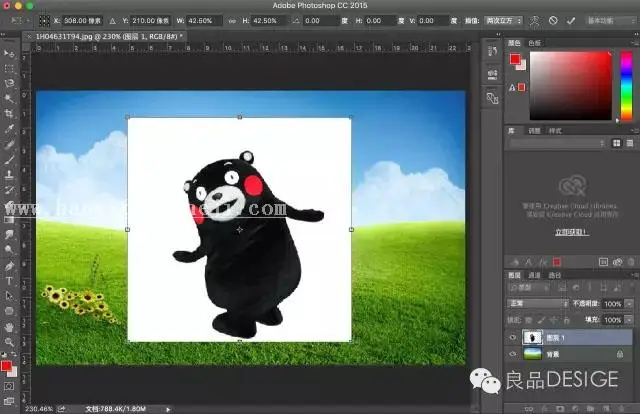
Task: Select the Healing Brush tool
Action: (9, 144)
